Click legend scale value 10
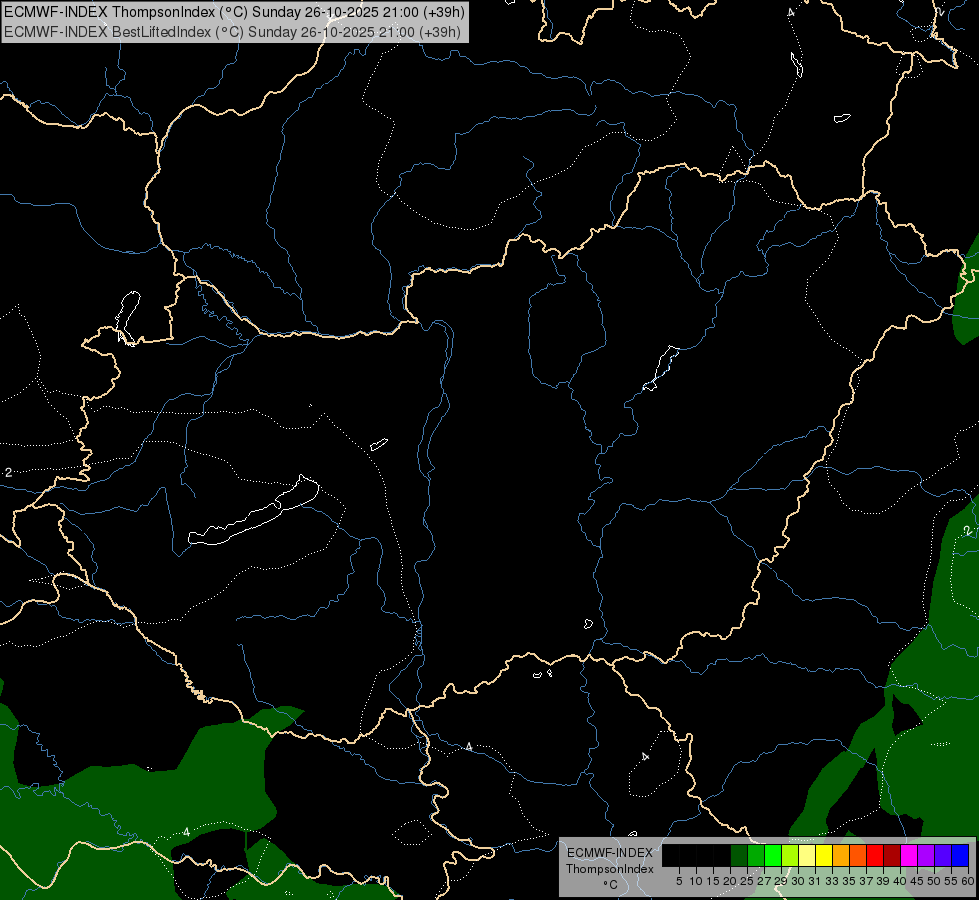The height and width of the screenshot is (900, 979). tap(696, 881)
